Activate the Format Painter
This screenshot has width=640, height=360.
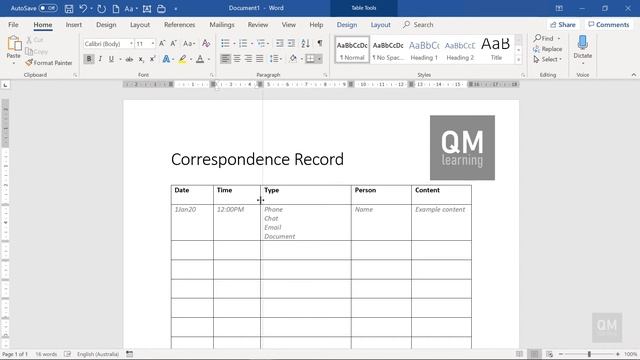coord(49,63)
